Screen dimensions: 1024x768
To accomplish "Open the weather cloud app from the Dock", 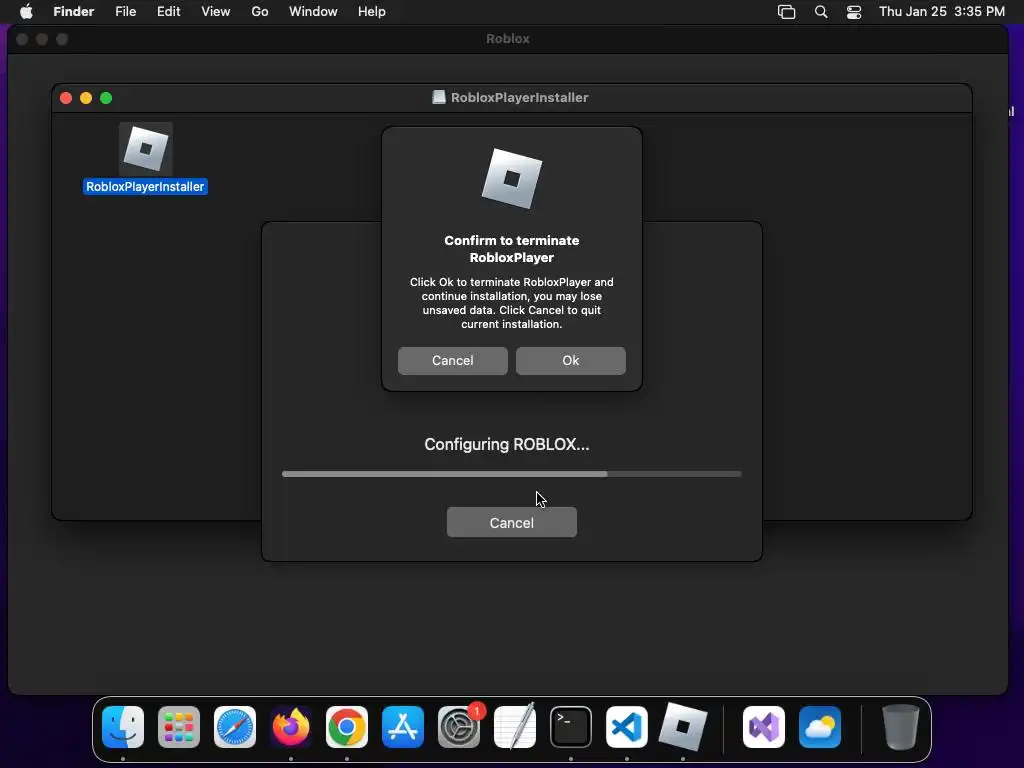I will coord(820,727).
